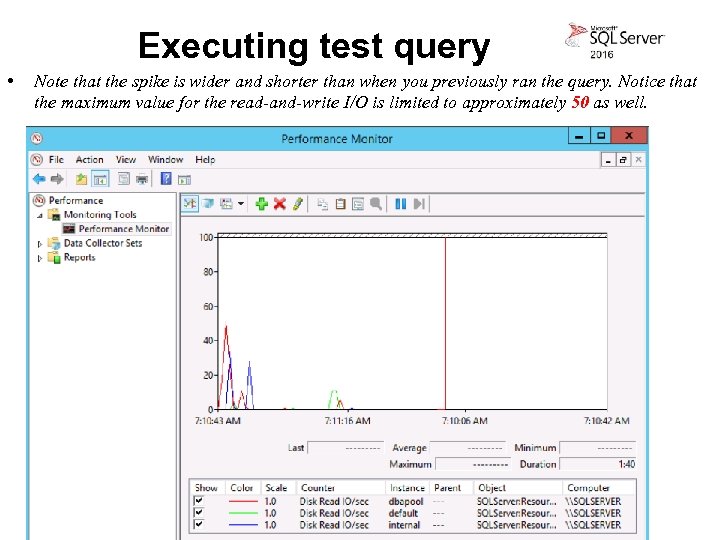This screenshot has height=540, width=720.
Task: Click the Scale column header
Action: (277, 488)
